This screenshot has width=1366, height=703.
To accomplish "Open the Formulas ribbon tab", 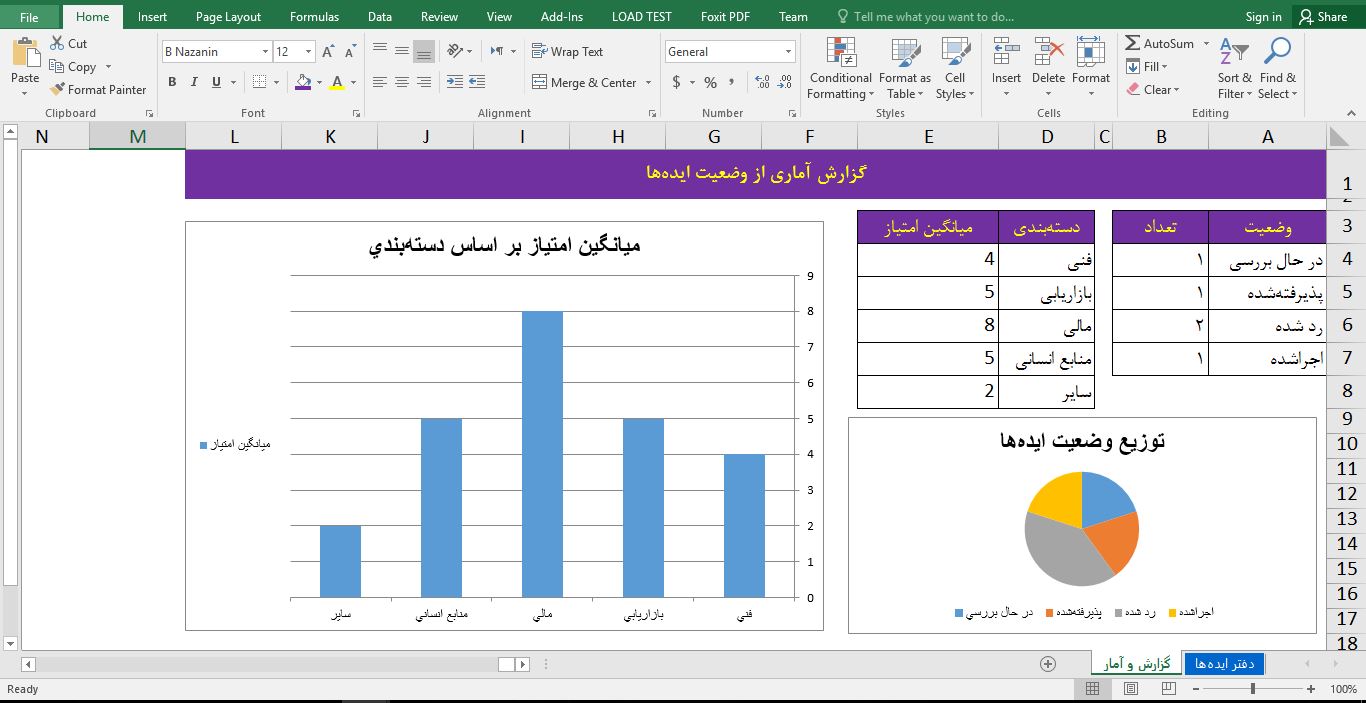I will click(314, 17).
